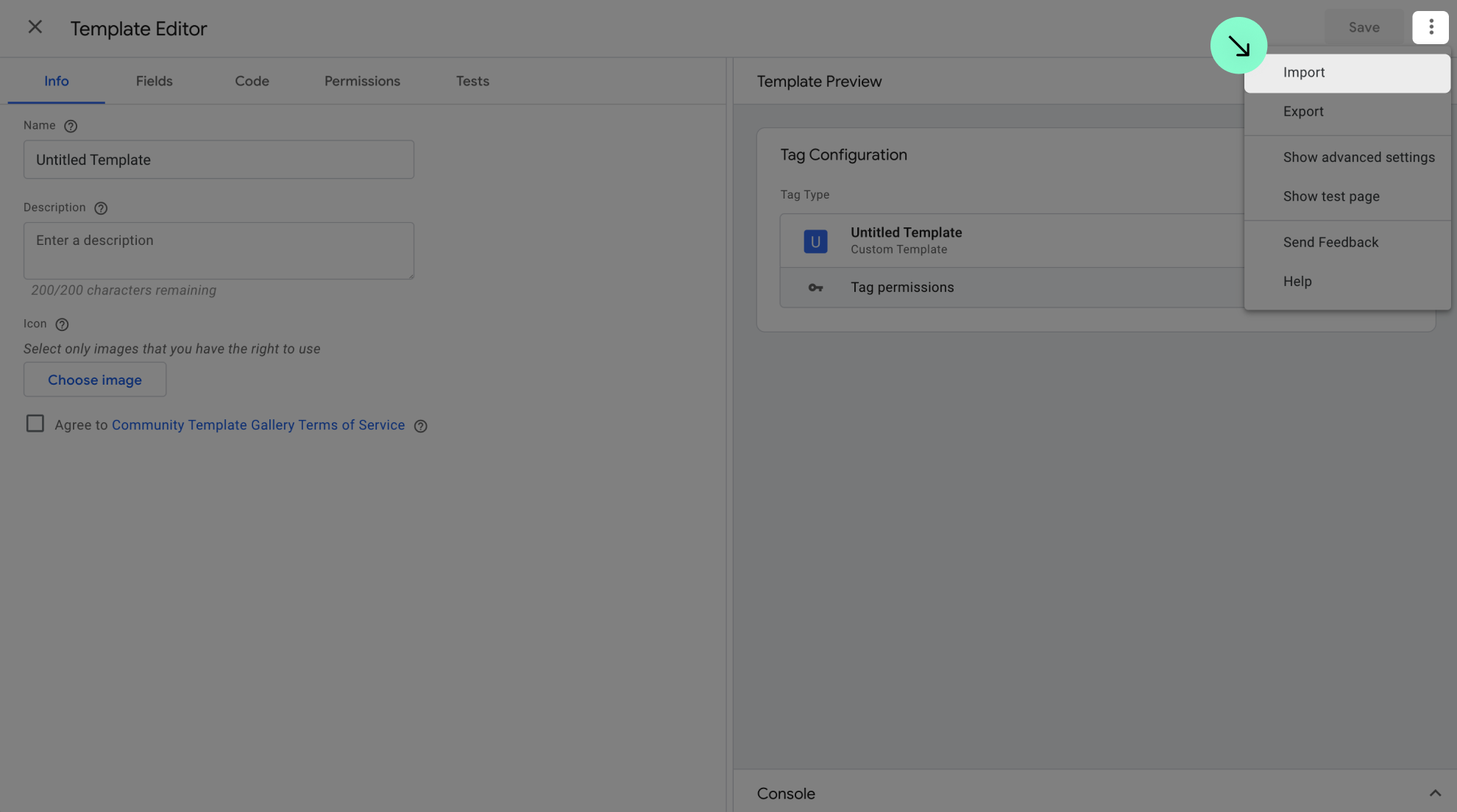The image size is (1457, 812).
Task: Click the help icon next to Name
Action: 71,126
